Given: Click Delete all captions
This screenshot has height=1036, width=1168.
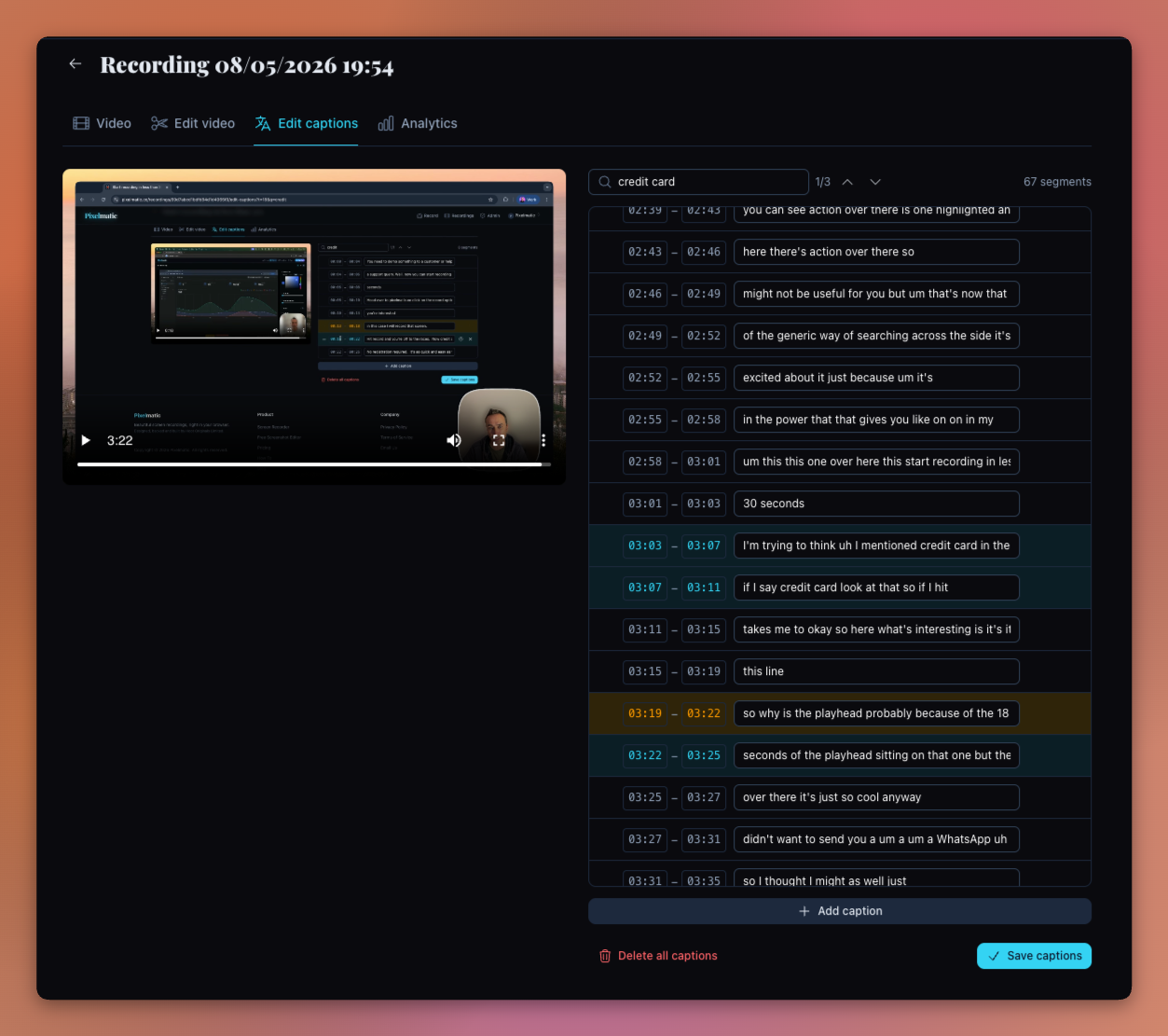Looking at the screenshot, I should coord(658,956).
